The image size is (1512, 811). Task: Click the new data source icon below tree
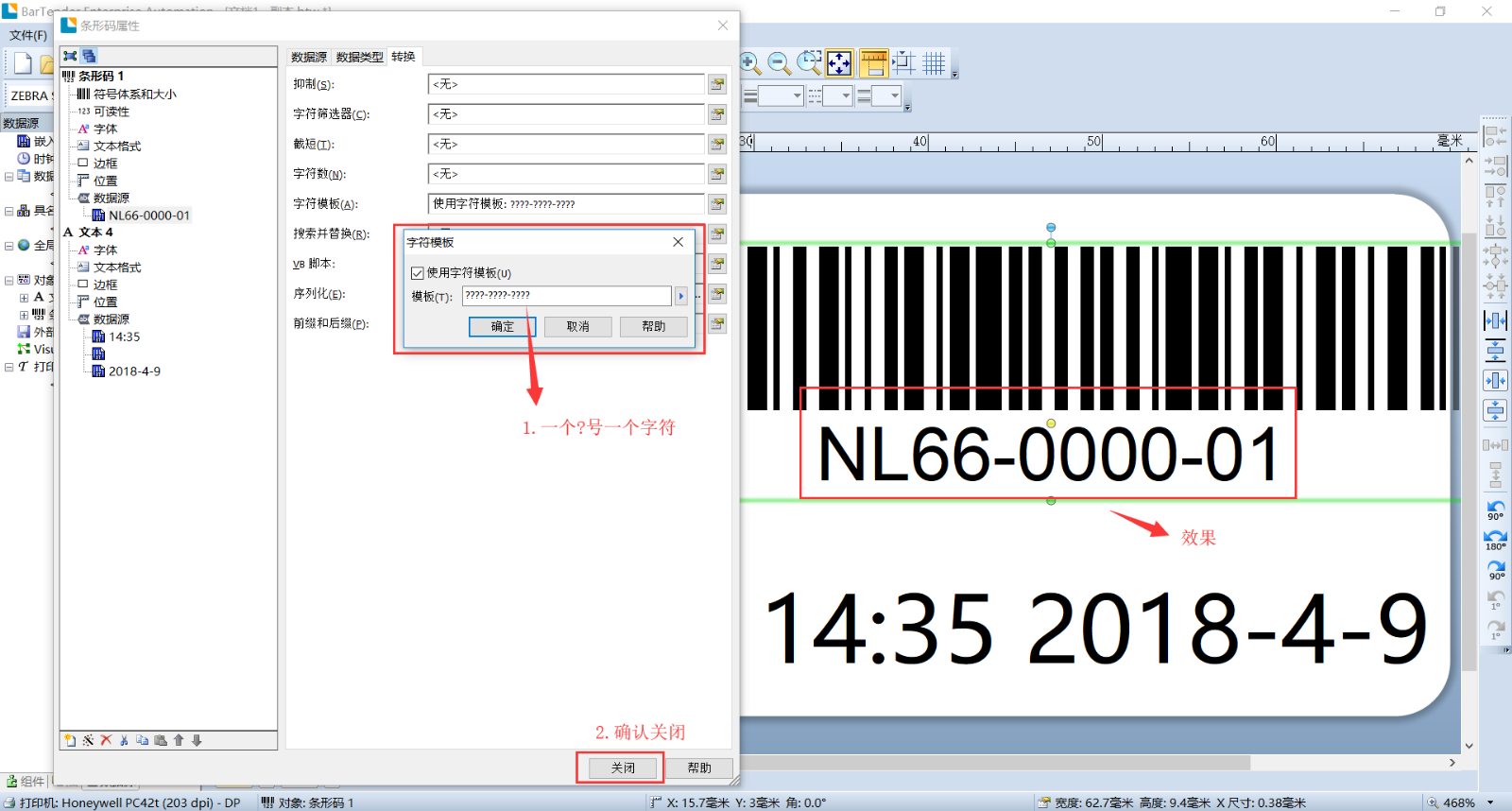(x=70, y=740)
